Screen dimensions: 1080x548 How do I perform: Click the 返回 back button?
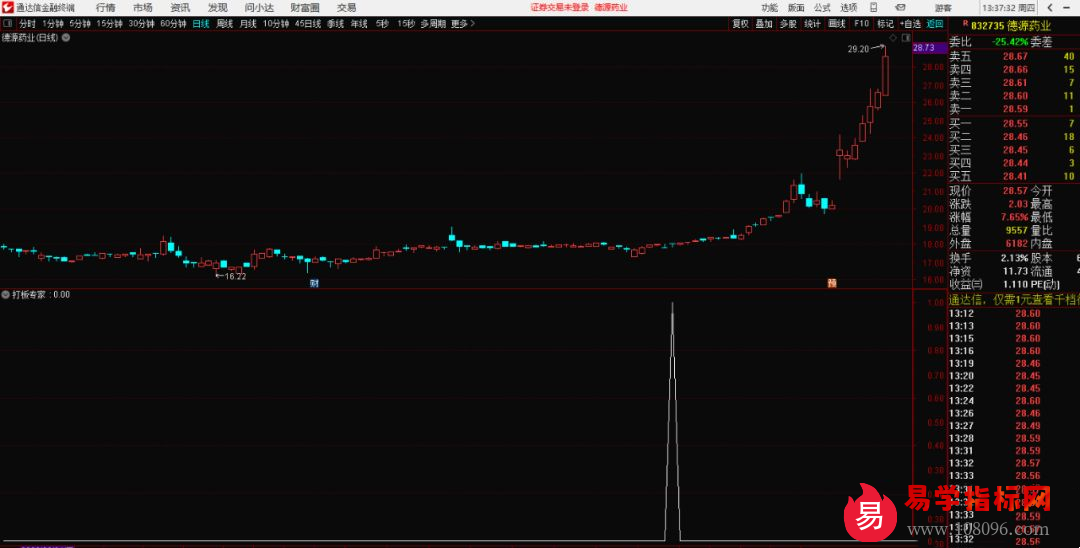click(934, 23)
